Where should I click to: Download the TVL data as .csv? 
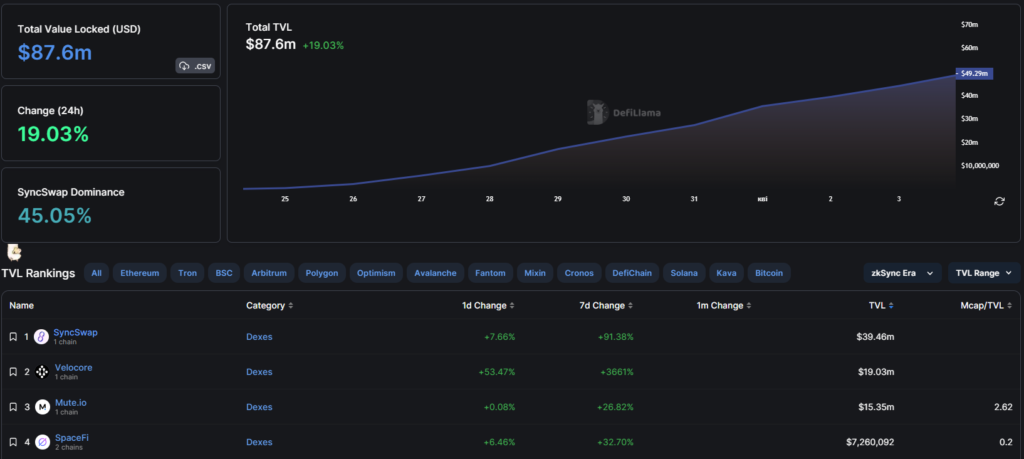pyautogui.click(x=195, y=66)
